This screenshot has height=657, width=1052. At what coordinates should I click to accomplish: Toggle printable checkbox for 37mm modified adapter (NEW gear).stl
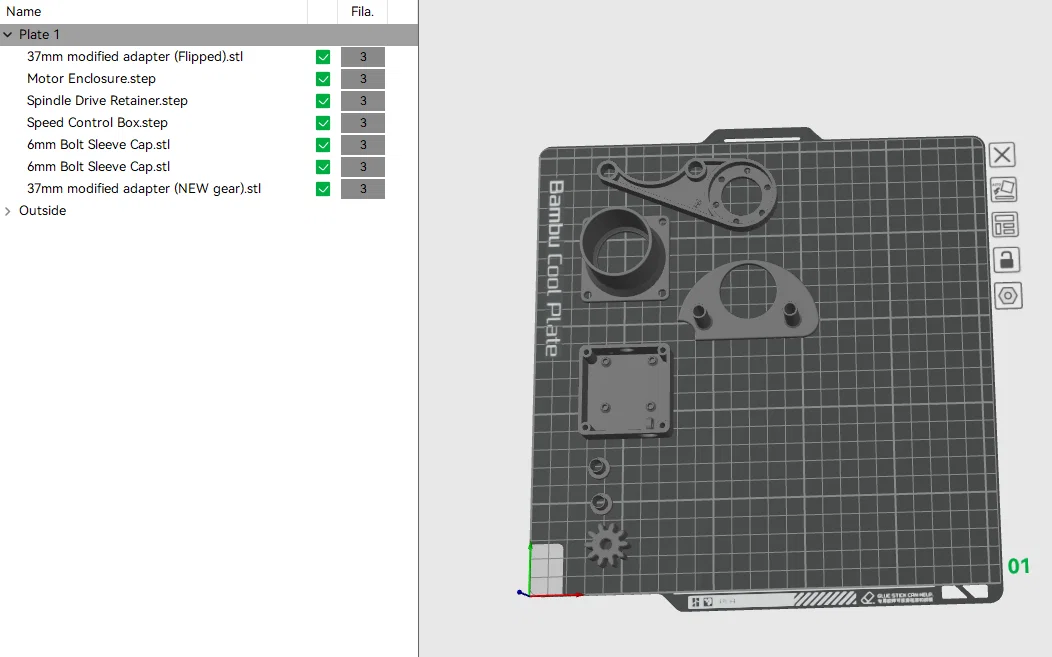(x=323, y=189)
